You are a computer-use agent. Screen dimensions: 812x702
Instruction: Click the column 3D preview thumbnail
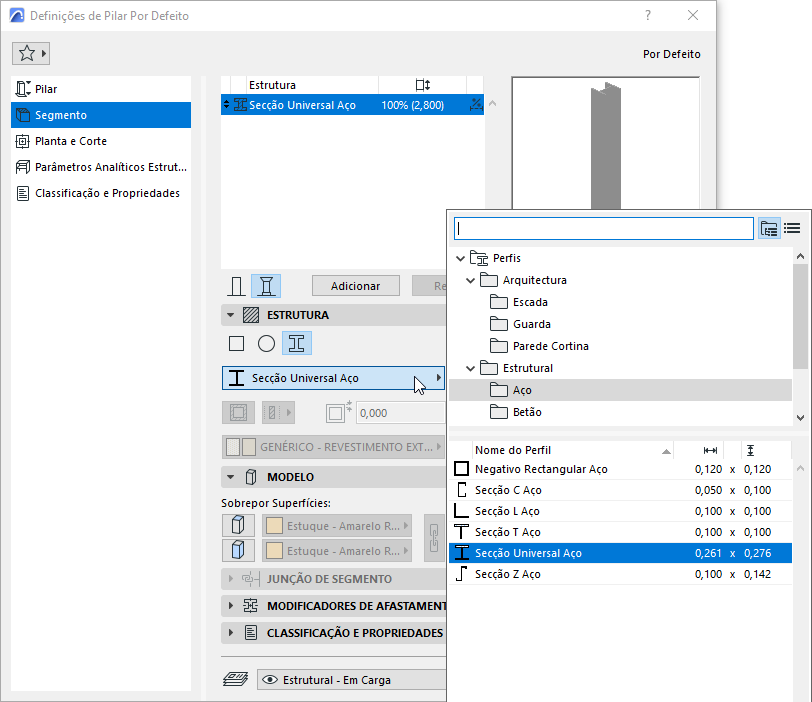605,143
